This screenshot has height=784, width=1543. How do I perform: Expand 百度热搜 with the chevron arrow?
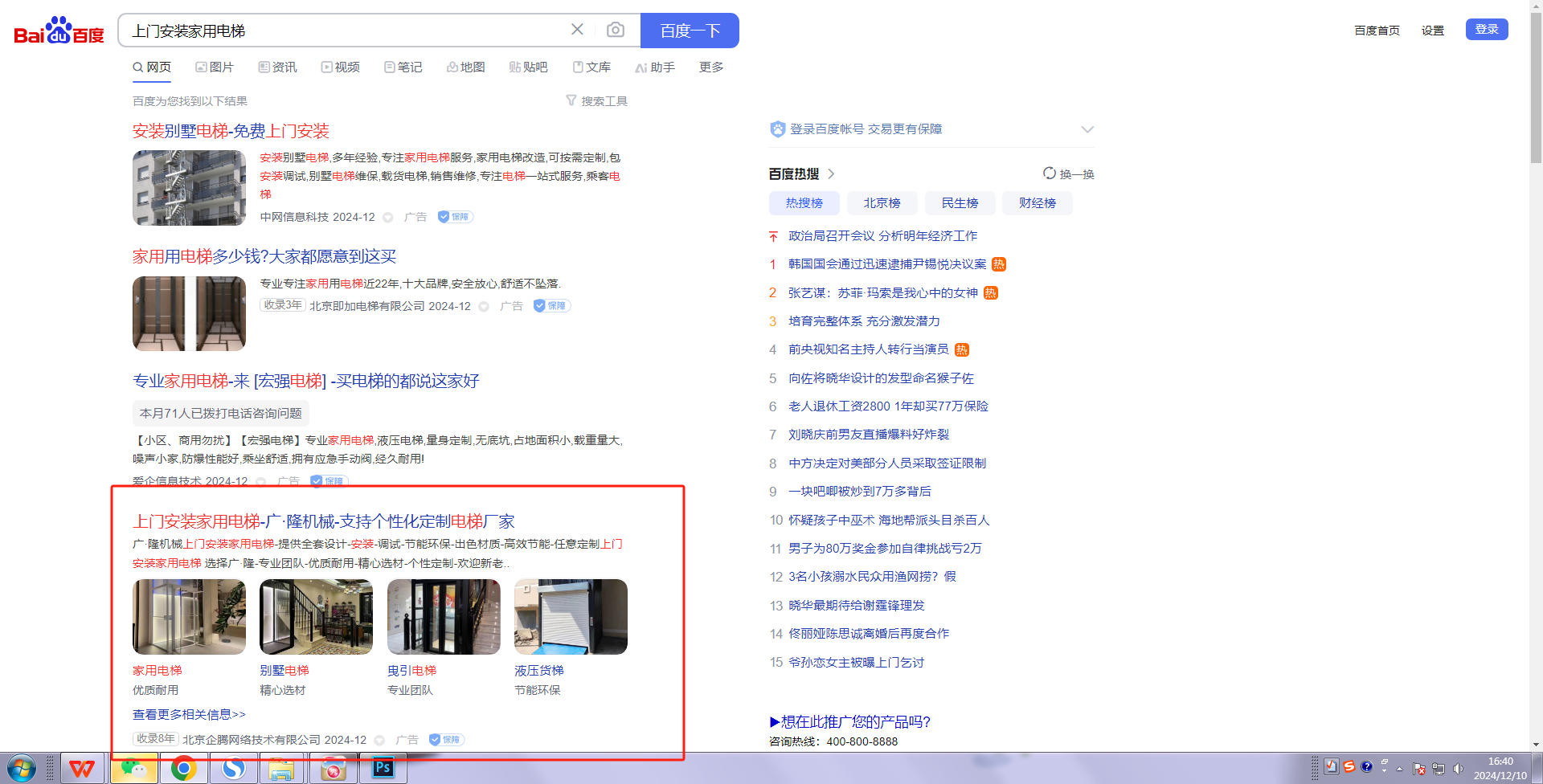(x=832, y=174)
